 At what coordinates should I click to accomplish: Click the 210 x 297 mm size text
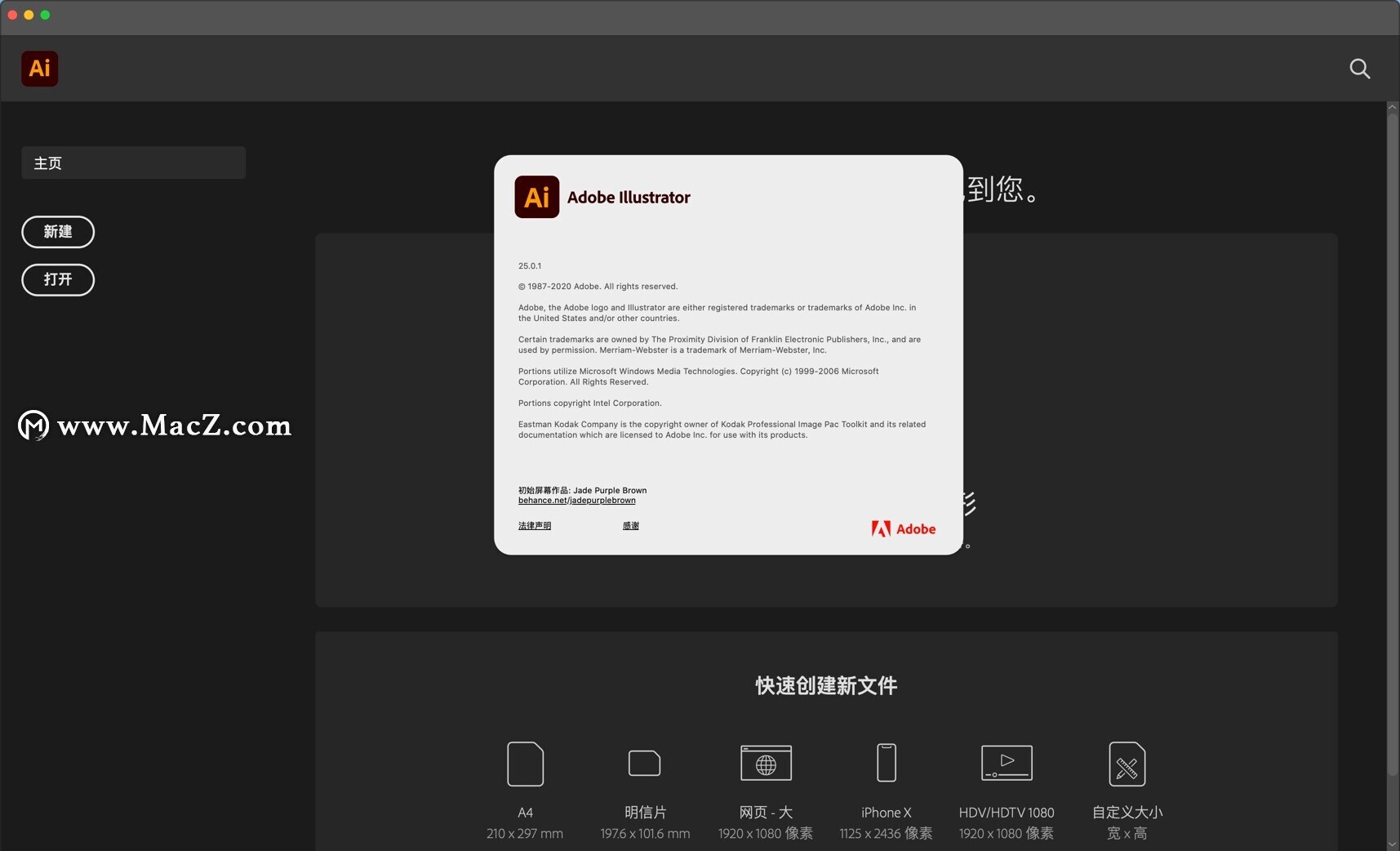point(525,834)
